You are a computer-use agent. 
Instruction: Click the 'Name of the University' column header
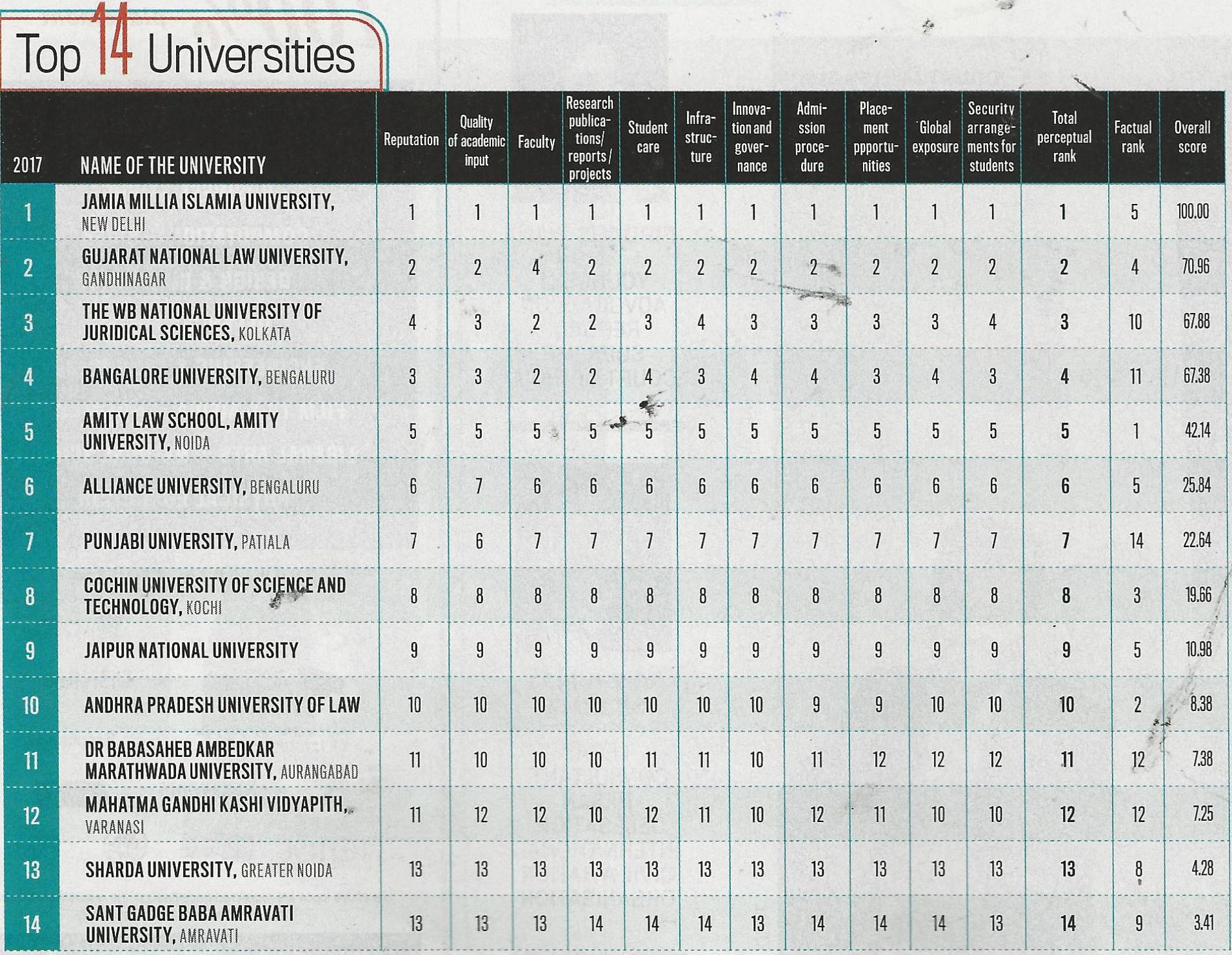point(173,166)
